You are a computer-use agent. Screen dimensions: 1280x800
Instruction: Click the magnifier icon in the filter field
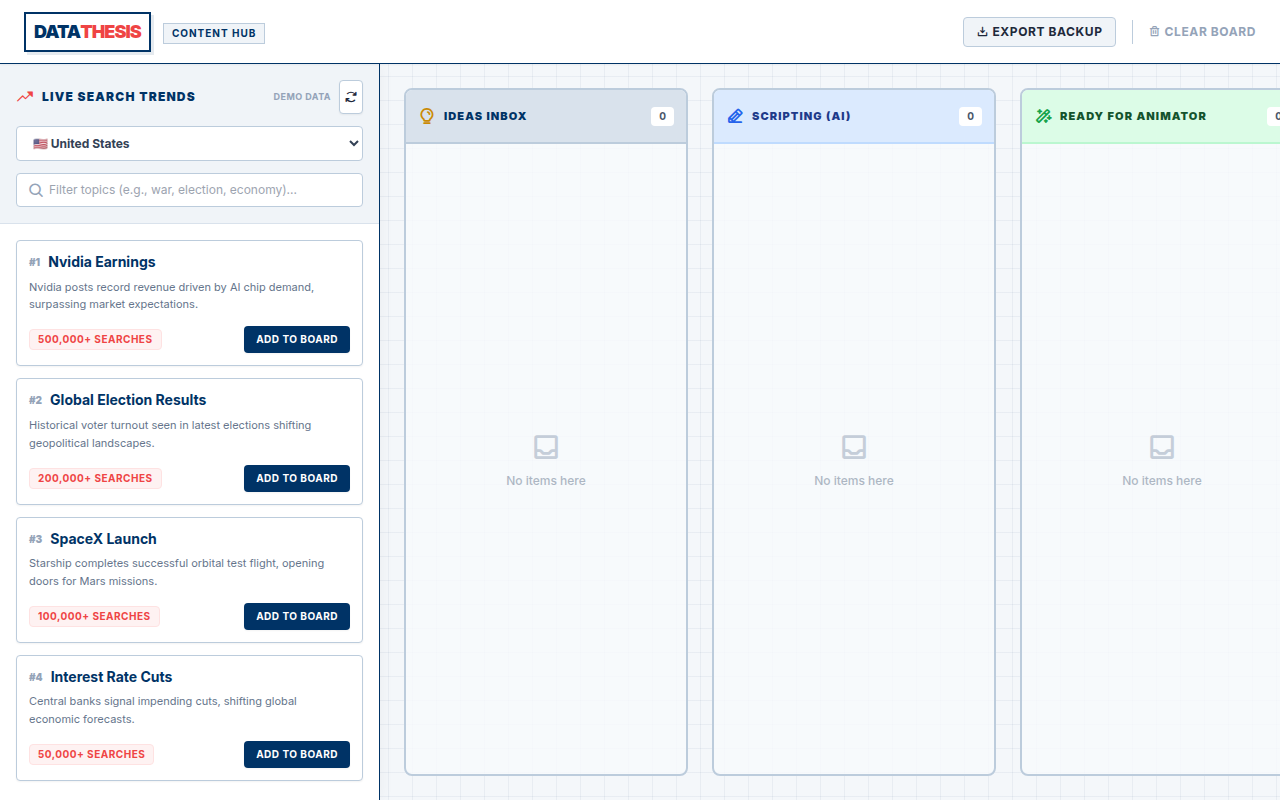[36, 190]
